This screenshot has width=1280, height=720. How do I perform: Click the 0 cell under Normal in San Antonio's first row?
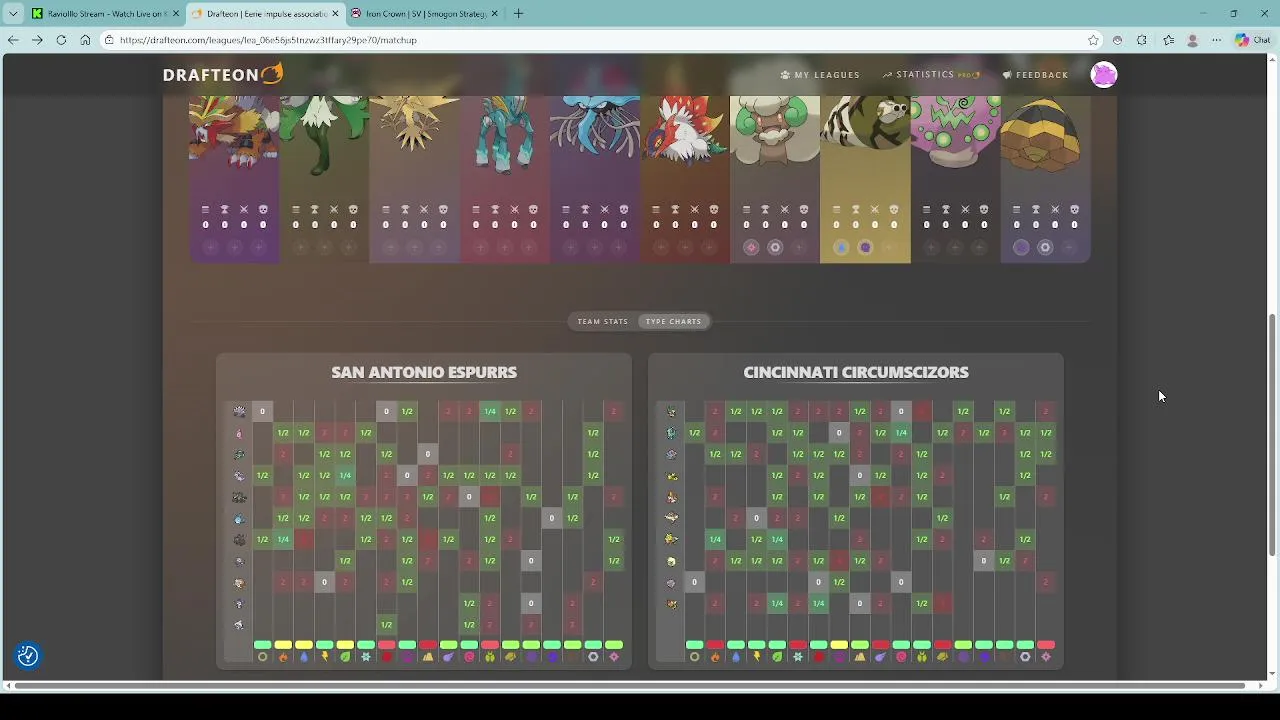pos(262,411)
